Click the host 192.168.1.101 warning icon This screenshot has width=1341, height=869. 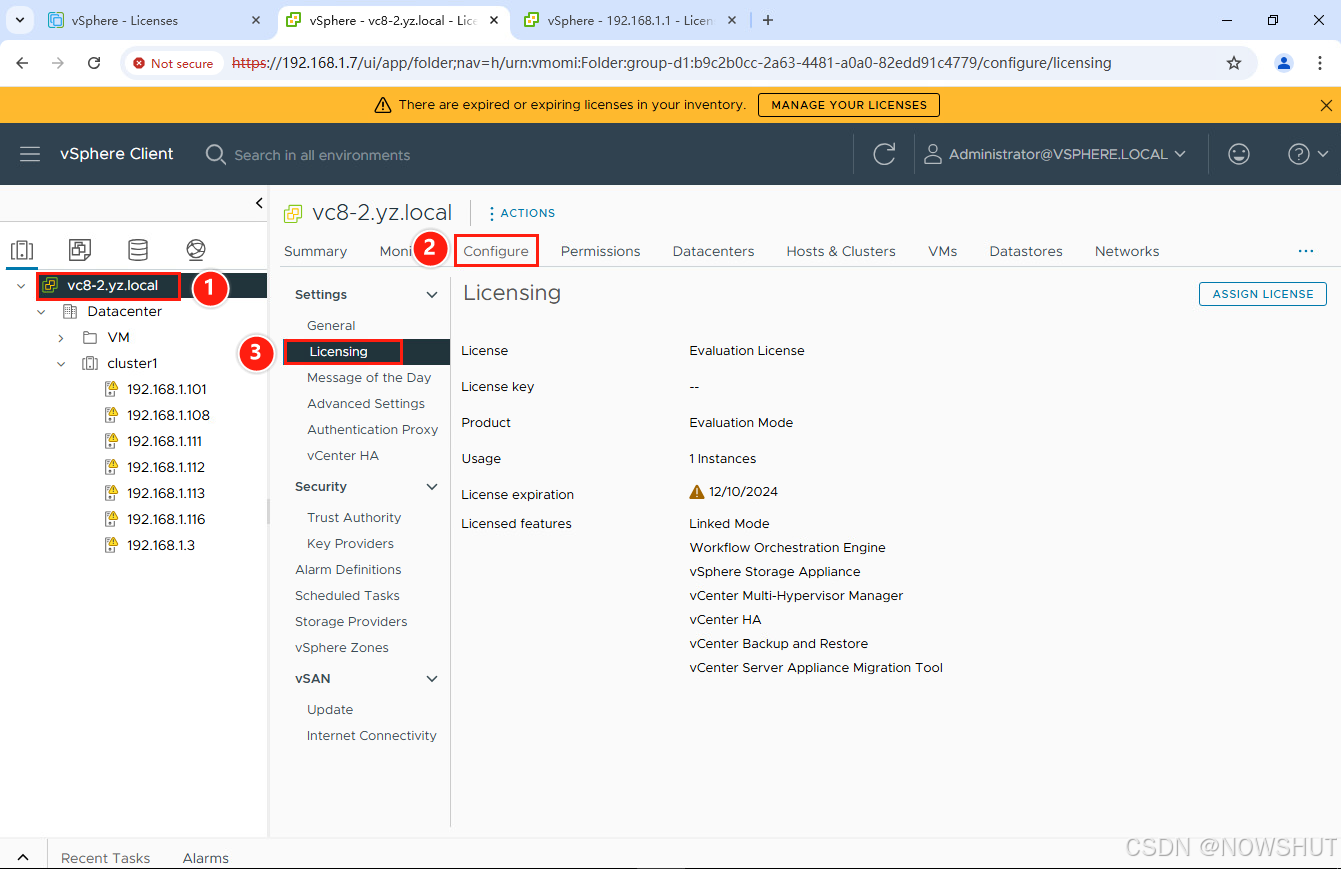pyautogui.click(x=112, y=389)
